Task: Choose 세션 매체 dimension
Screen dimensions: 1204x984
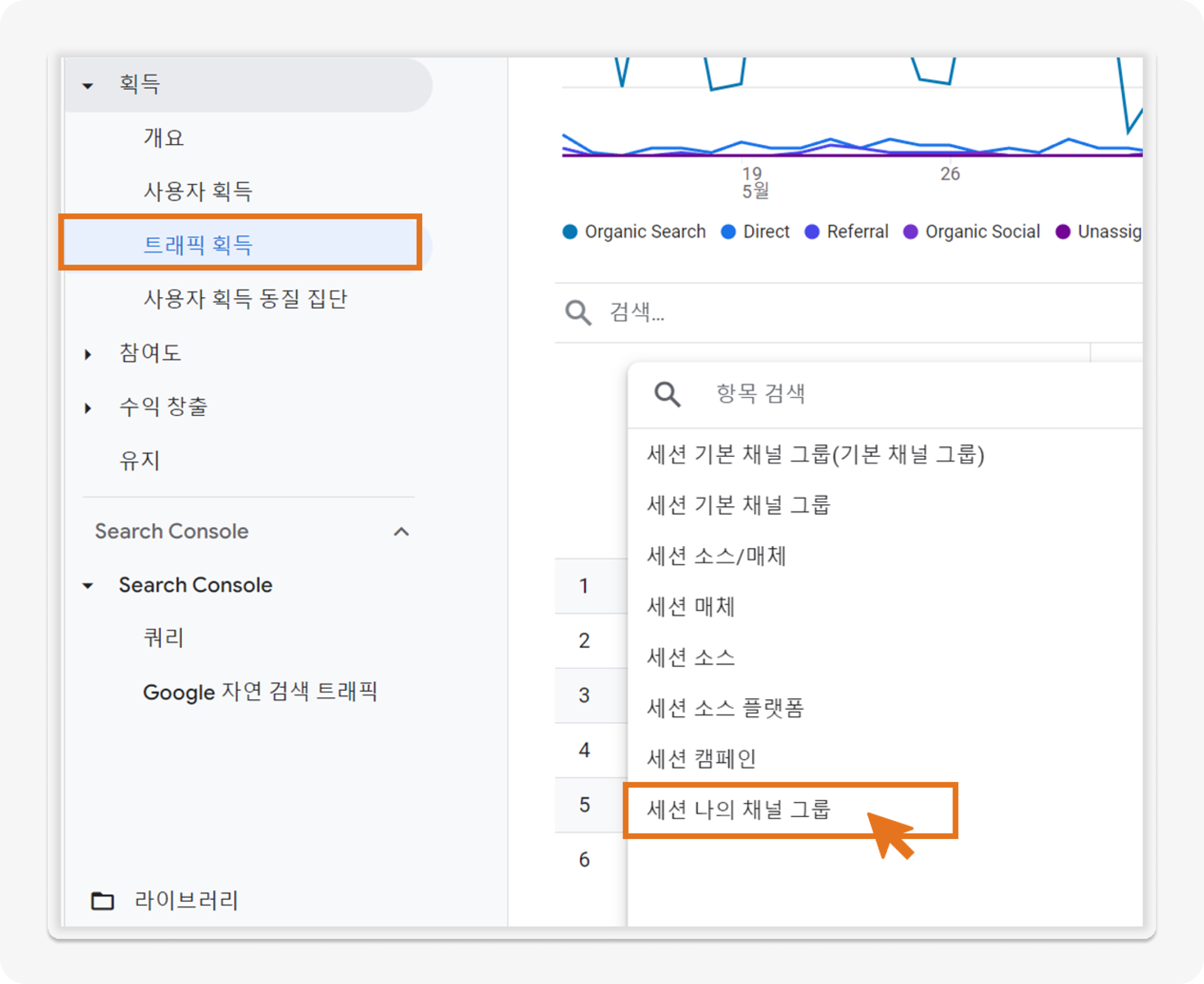Action: click(691, 606)
